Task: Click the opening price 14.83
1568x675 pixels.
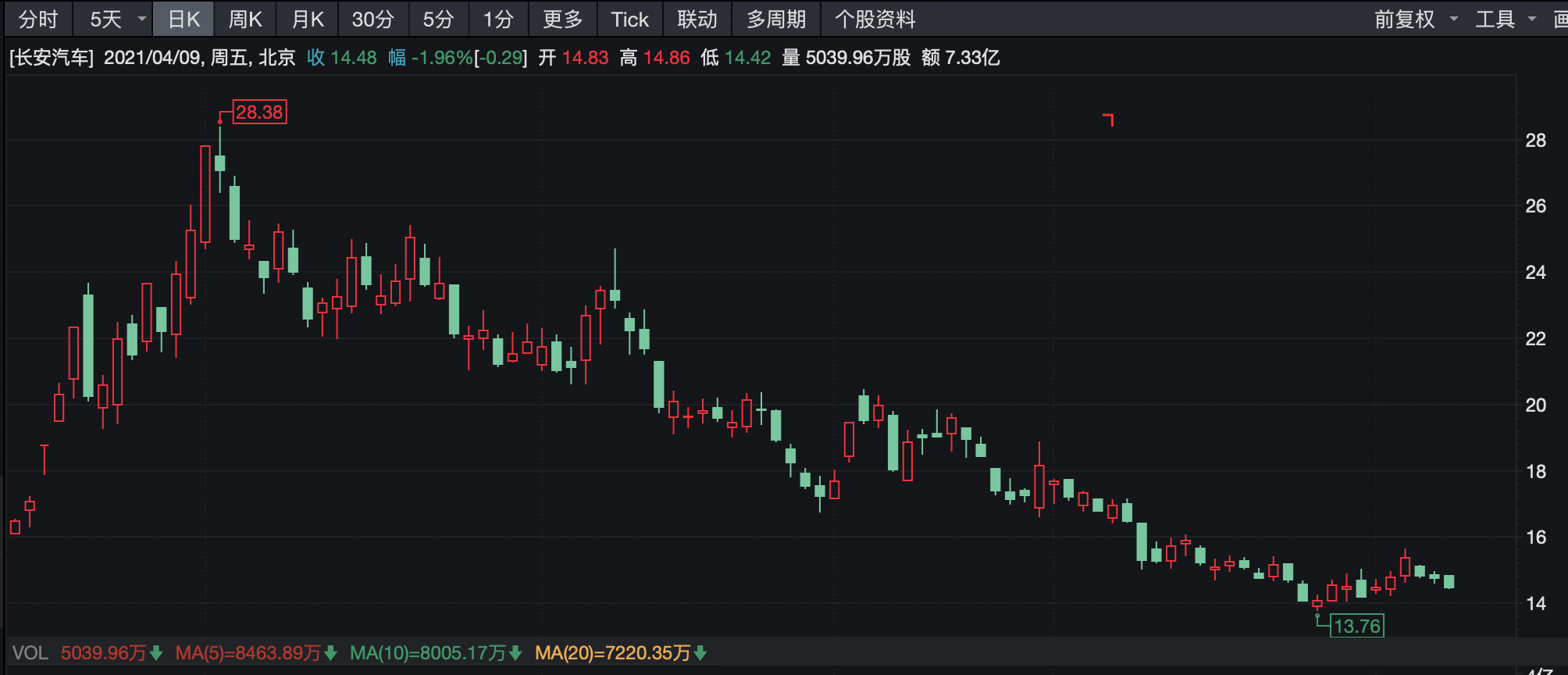Action: point(585,58)
